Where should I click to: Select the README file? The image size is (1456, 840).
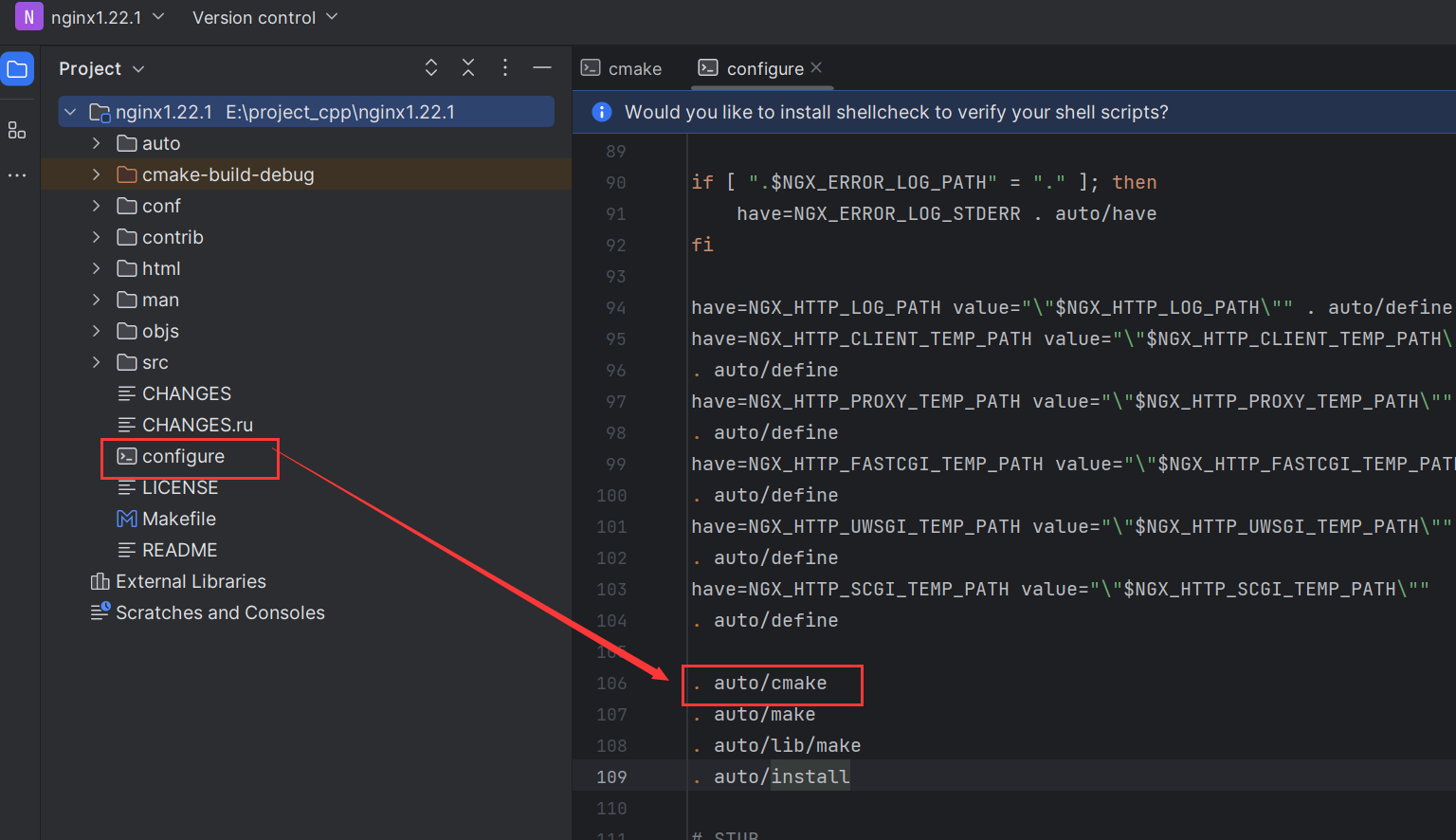point(179,550)
